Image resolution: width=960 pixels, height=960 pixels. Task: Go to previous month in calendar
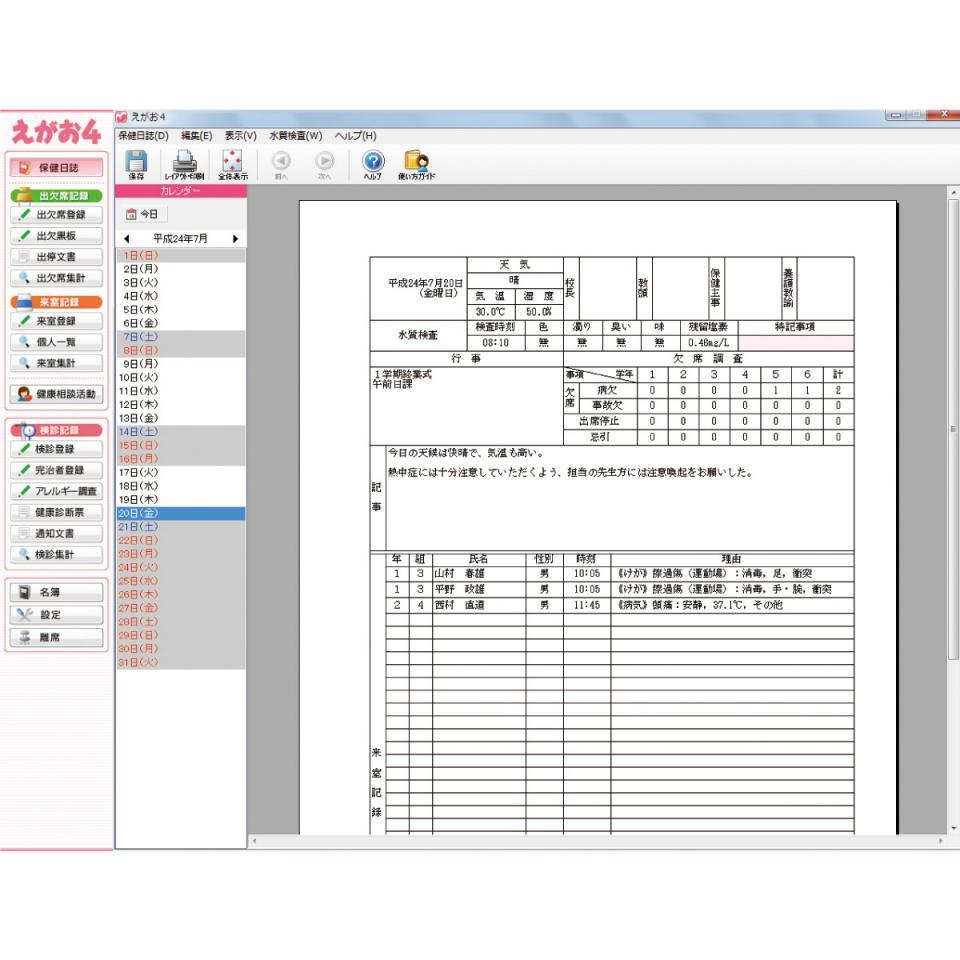click(x=126, y=239)
